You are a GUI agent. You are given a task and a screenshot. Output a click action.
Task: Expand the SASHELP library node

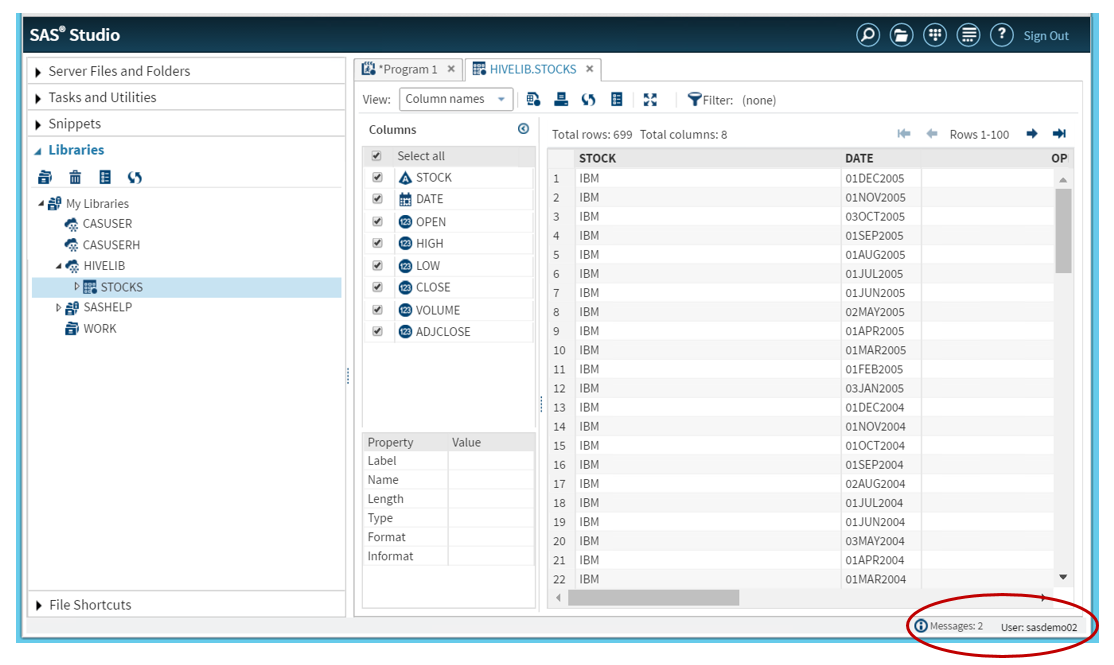tap(58, 308)
